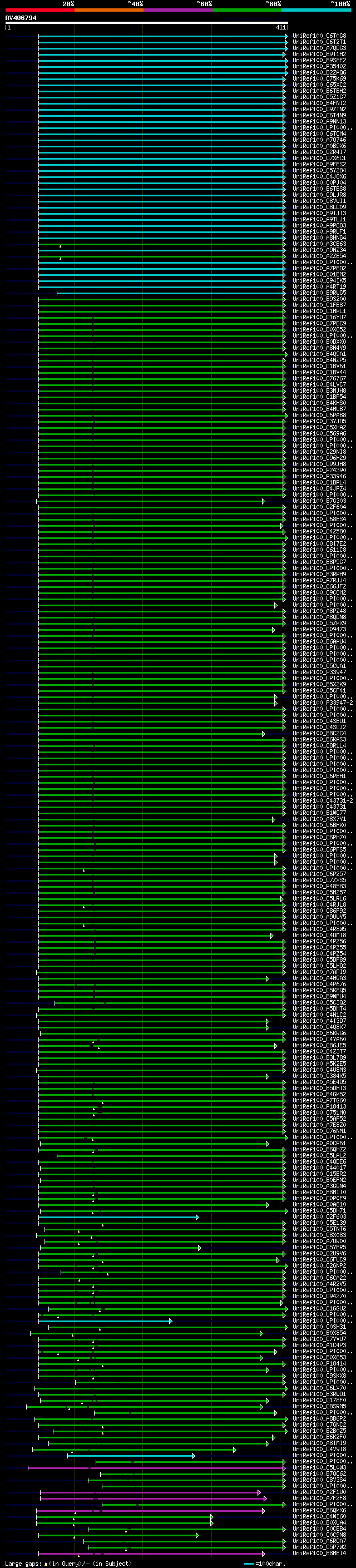Image resolution: width=356 pixels, height=1568 pixels.
Task: Select hit label UniRef100_A7API9
Action: (x=319, y=972)
